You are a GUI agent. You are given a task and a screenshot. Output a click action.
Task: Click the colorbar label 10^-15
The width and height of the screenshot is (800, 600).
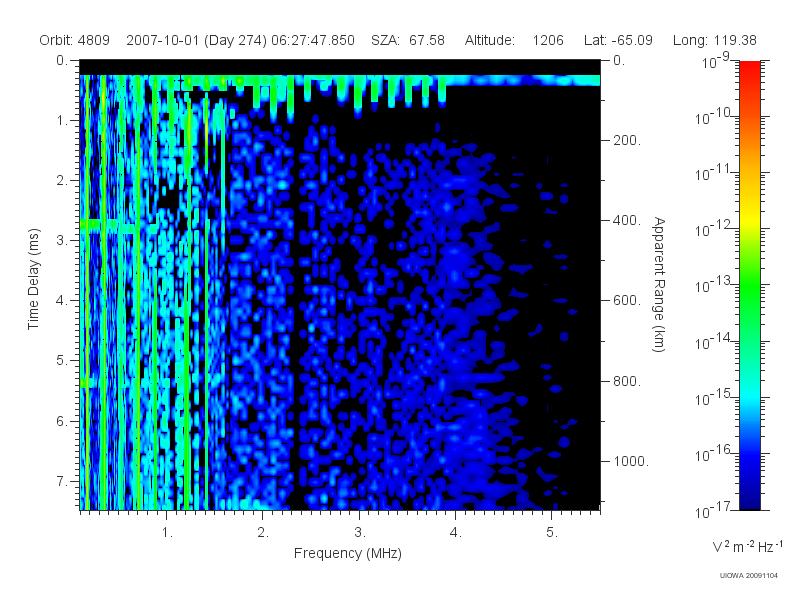pyautogui.click(x=715, y=398)
